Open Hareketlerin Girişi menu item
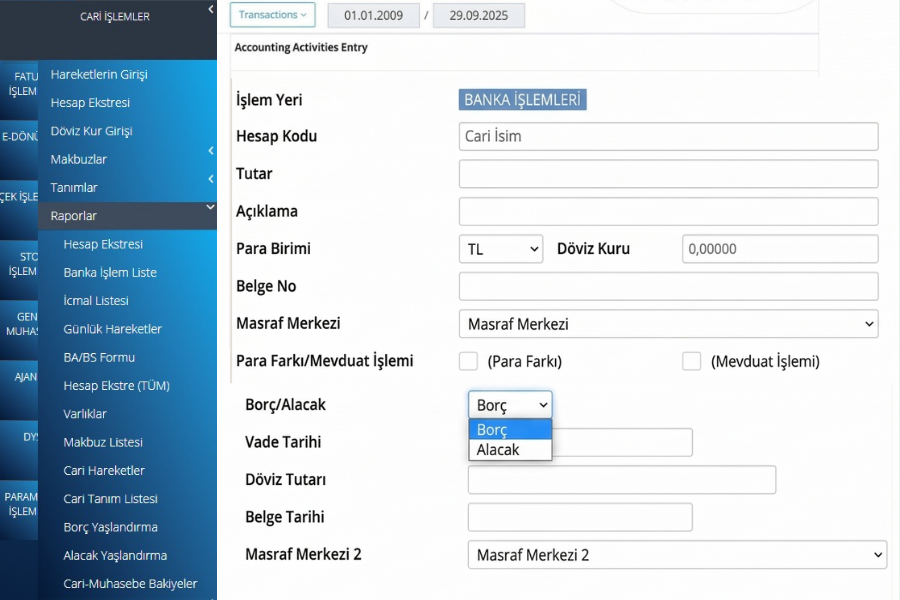 click(99, 75)
